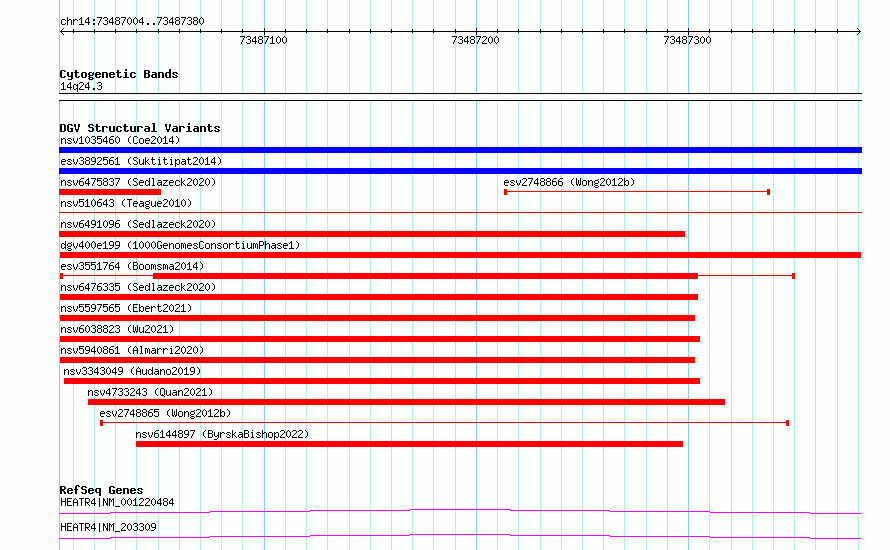
Task: Click the thin esv2748866 variant line
Action: coord(637,192)
